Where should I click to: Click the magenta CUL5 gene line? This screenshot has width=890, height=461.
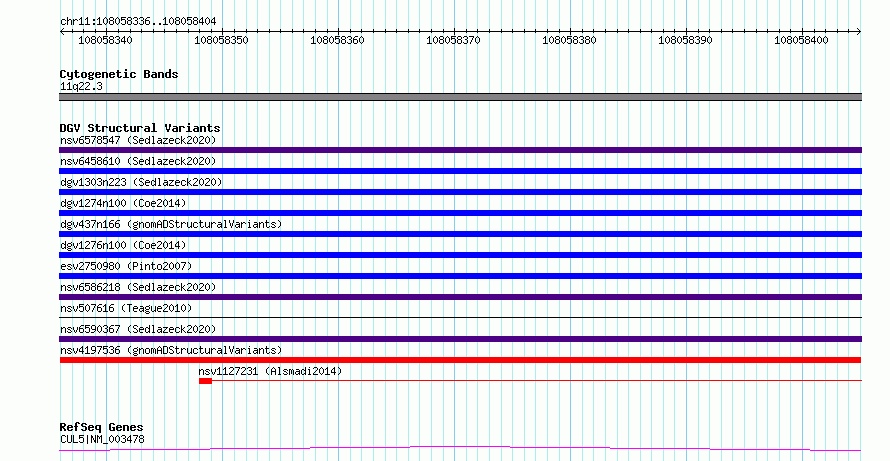coord(460,449)
